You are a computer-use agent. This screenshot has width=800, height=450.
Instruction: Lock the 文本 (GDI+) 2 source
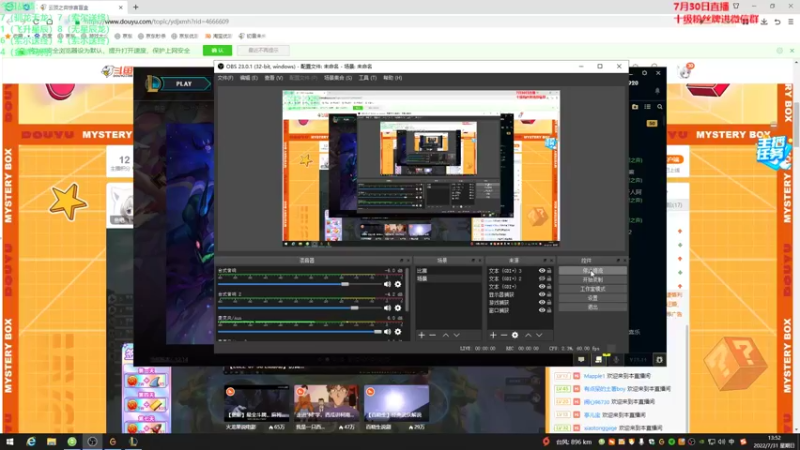tap(549, 279)
